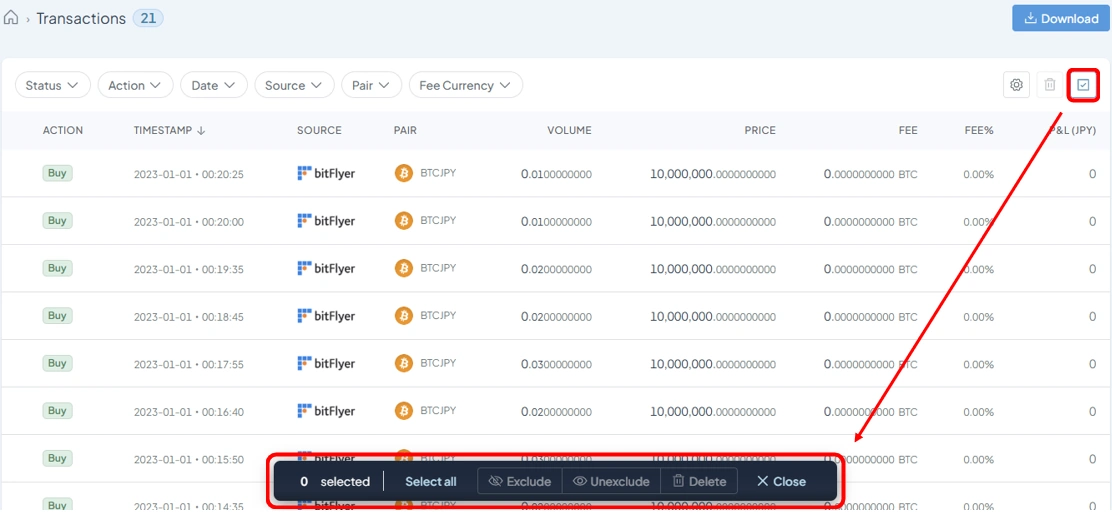
Task: Open the Fee Currency filter dropdown
Action: pyautogui.click(x=466, y=85)
